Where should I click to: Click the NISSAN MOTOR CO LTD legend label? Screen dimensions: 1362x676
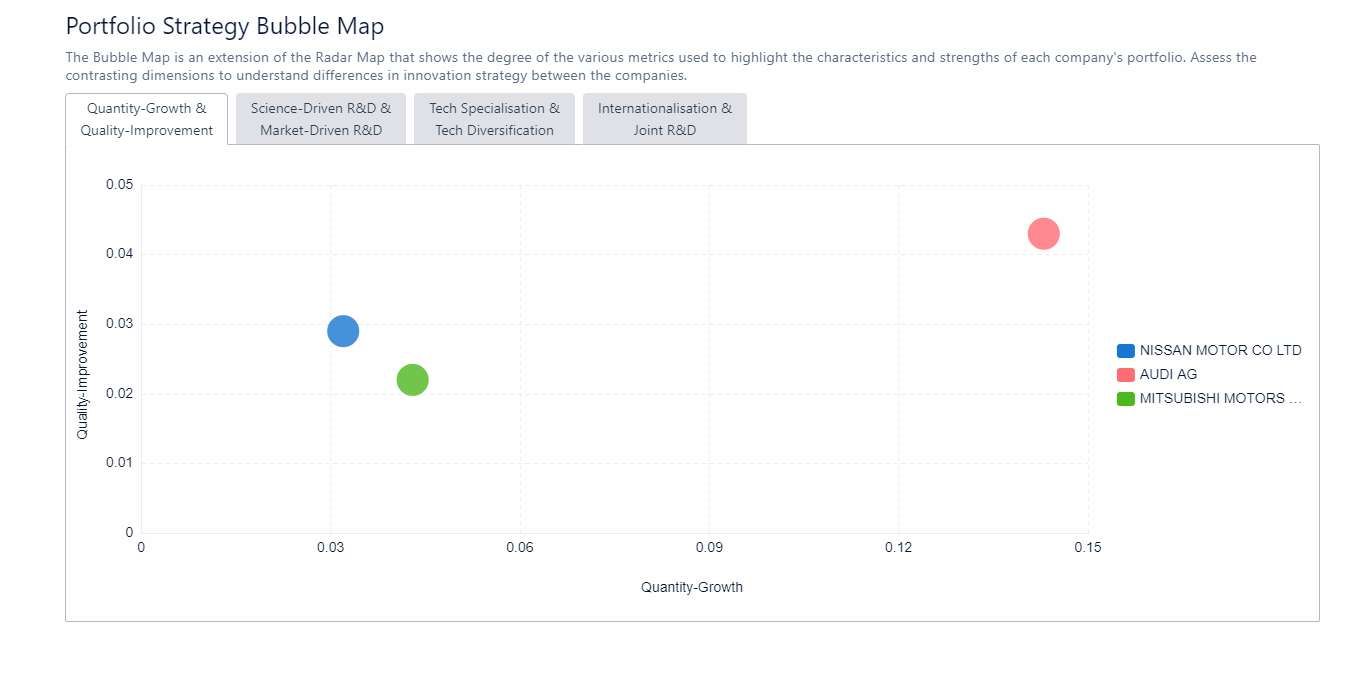tap(1220, 351)
